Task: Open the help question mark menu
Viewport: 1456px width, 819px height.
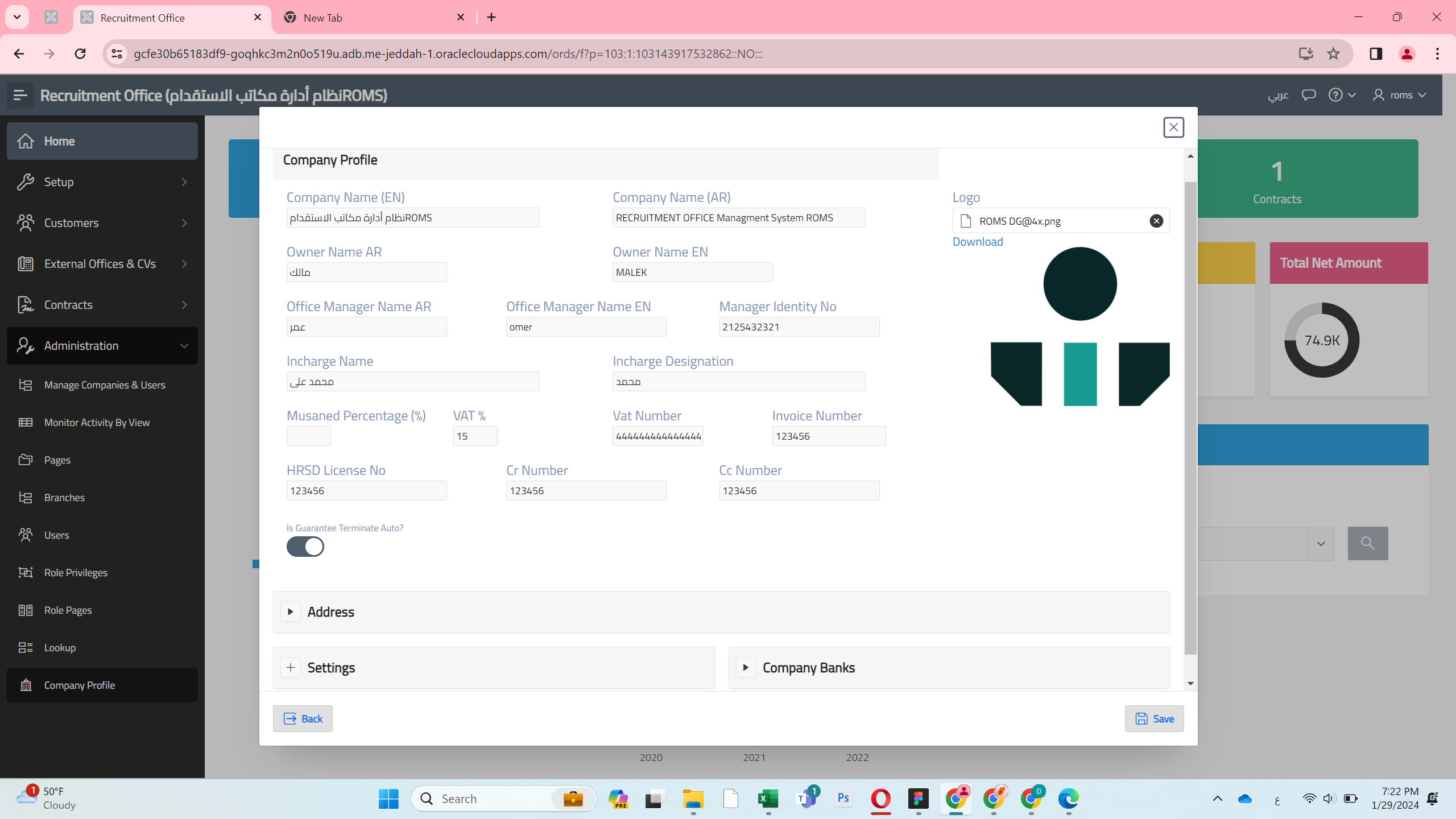Action: 1342,95
